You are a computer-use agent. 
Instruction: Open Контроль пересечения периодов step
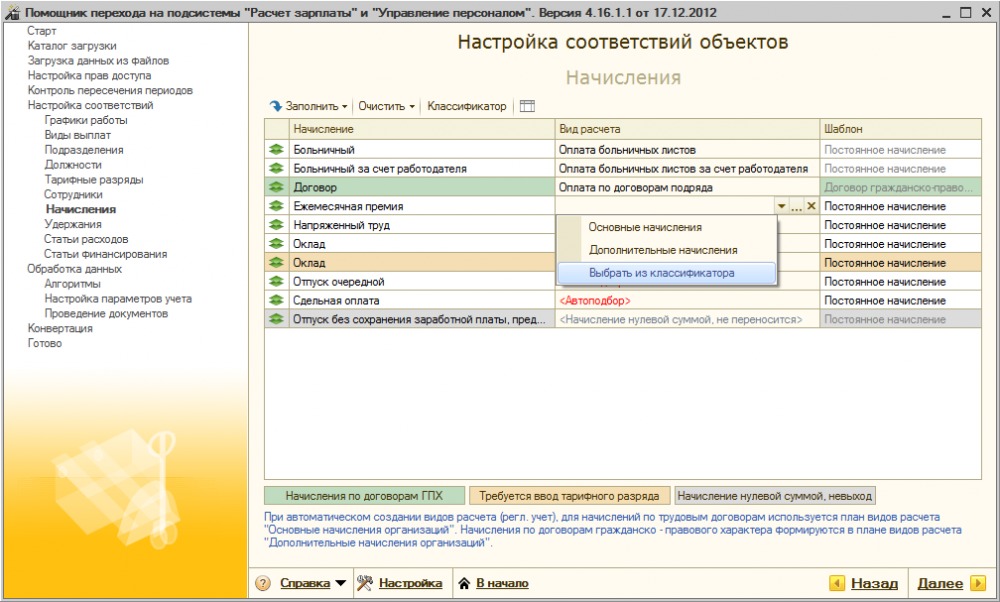110,91
